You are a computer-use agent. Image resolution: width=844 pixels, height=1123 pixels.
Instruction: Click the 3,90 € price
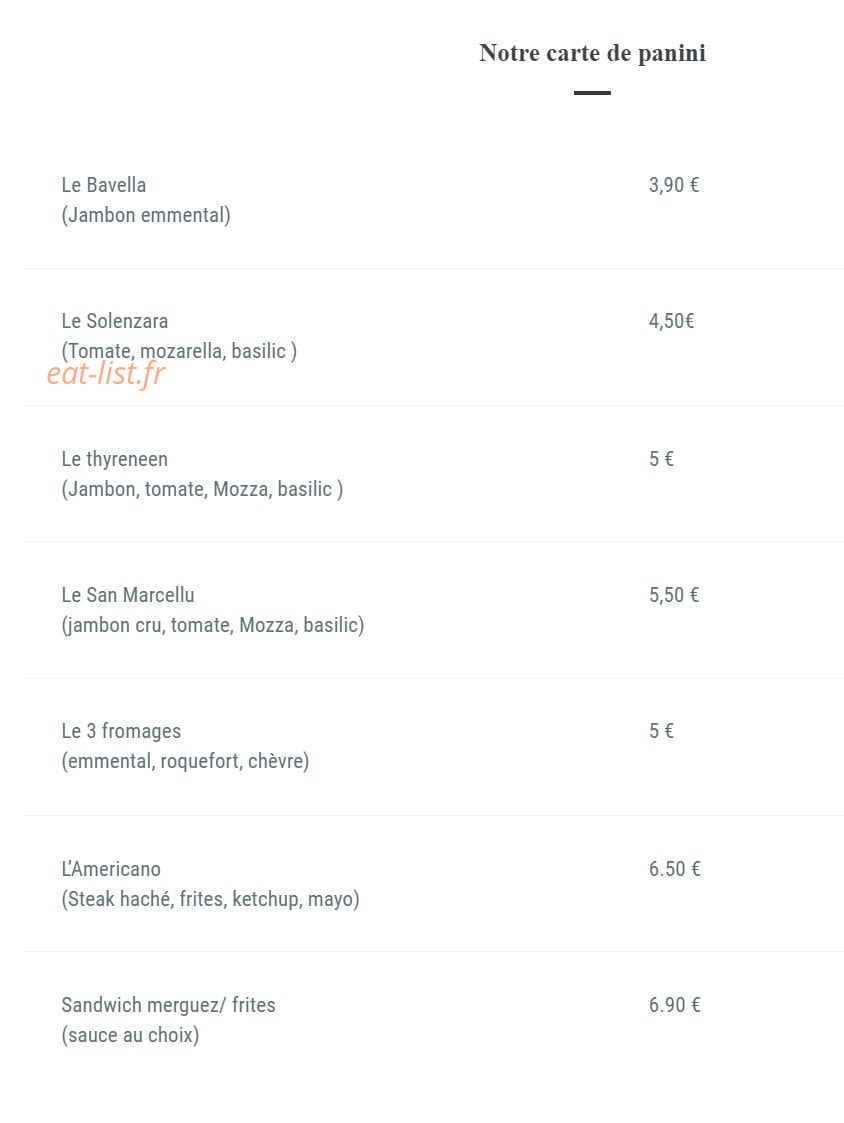(673, 185)
